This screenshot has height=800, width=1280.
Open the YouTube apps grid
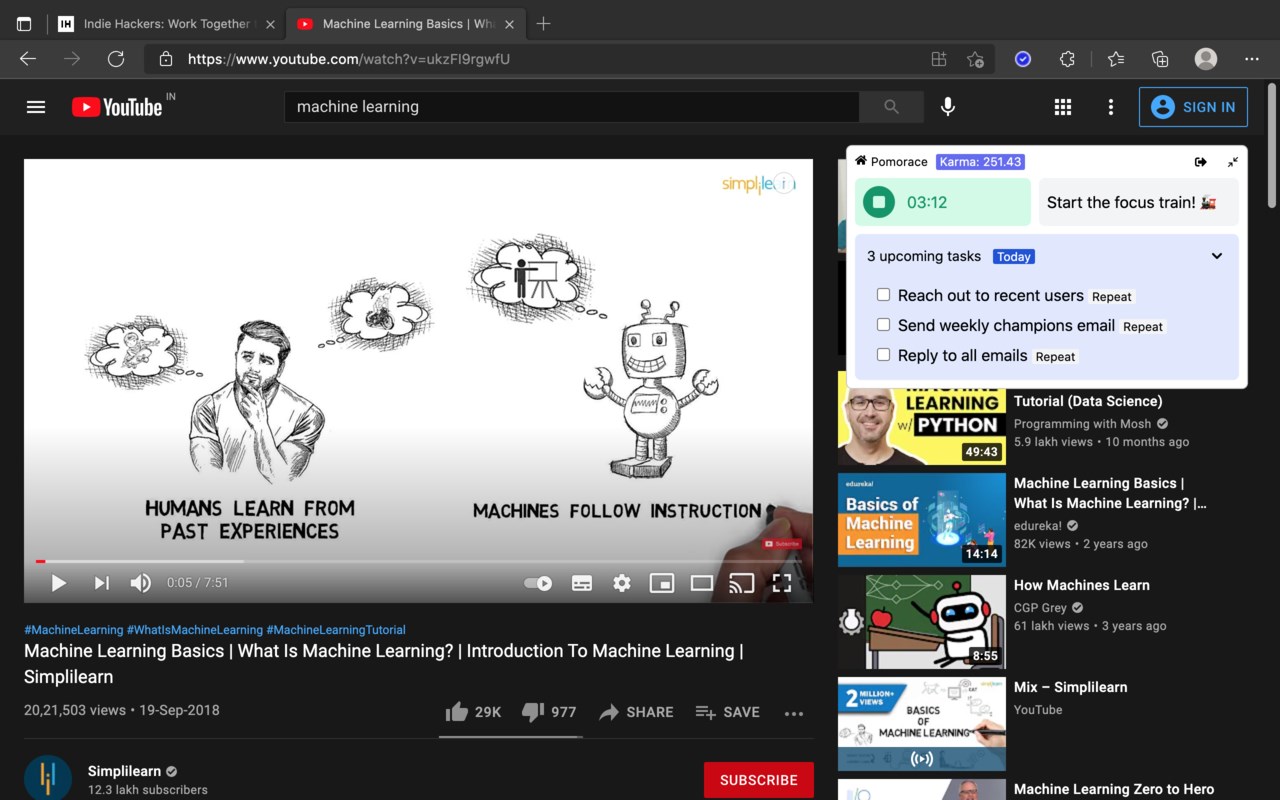(1063, 107)
